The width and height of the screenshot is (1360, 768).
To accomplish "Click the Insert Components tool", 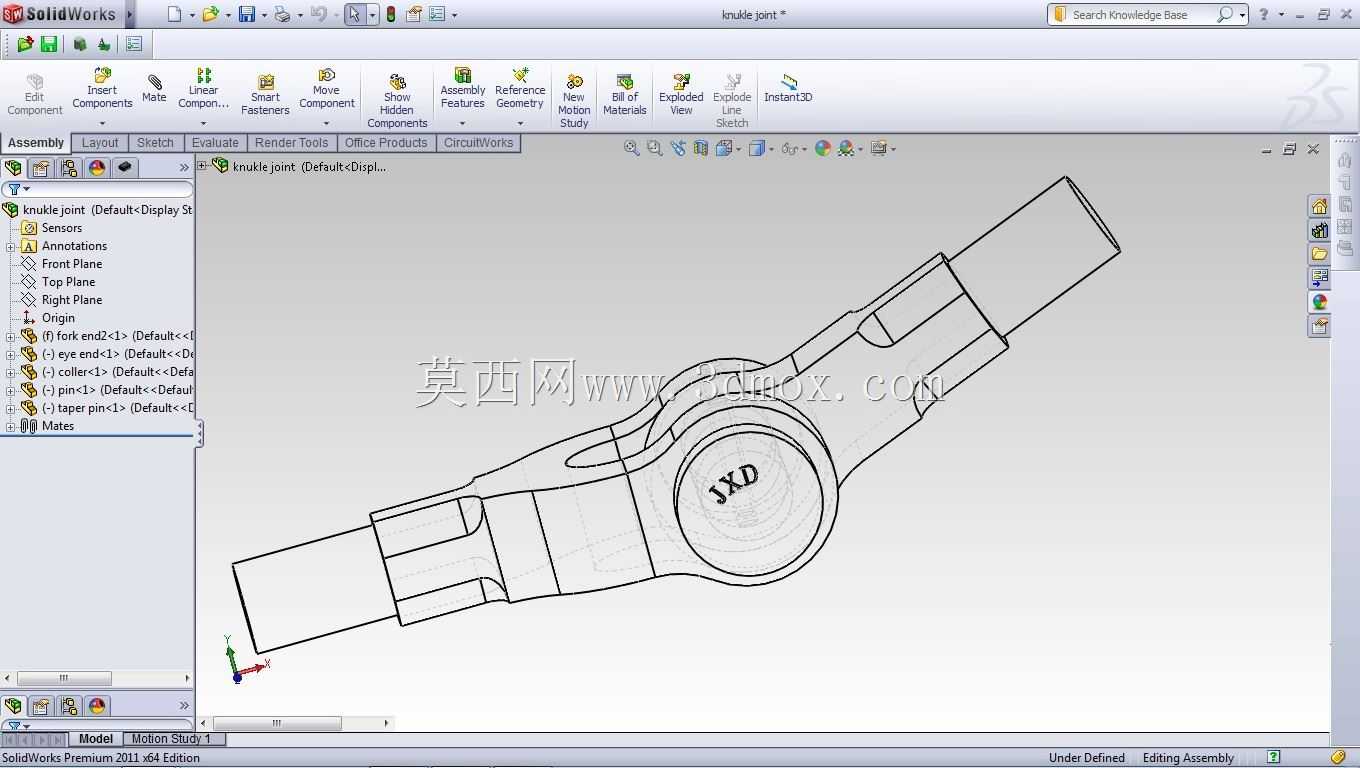I will point(102,89).
